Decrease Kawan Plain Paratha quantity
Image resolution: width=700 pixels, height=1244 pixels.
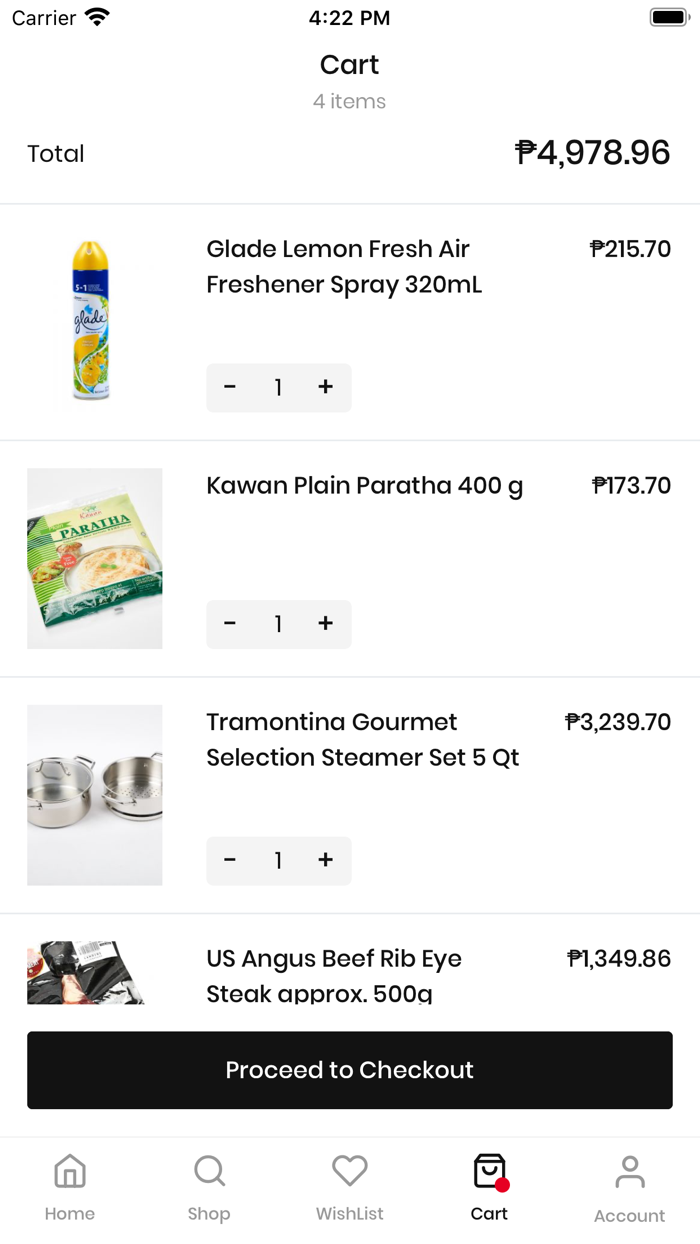point(230,624)
